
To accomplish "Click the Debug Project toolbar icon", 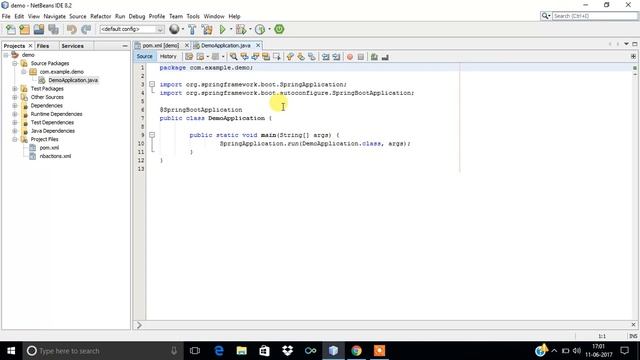I will click(241, 29).
